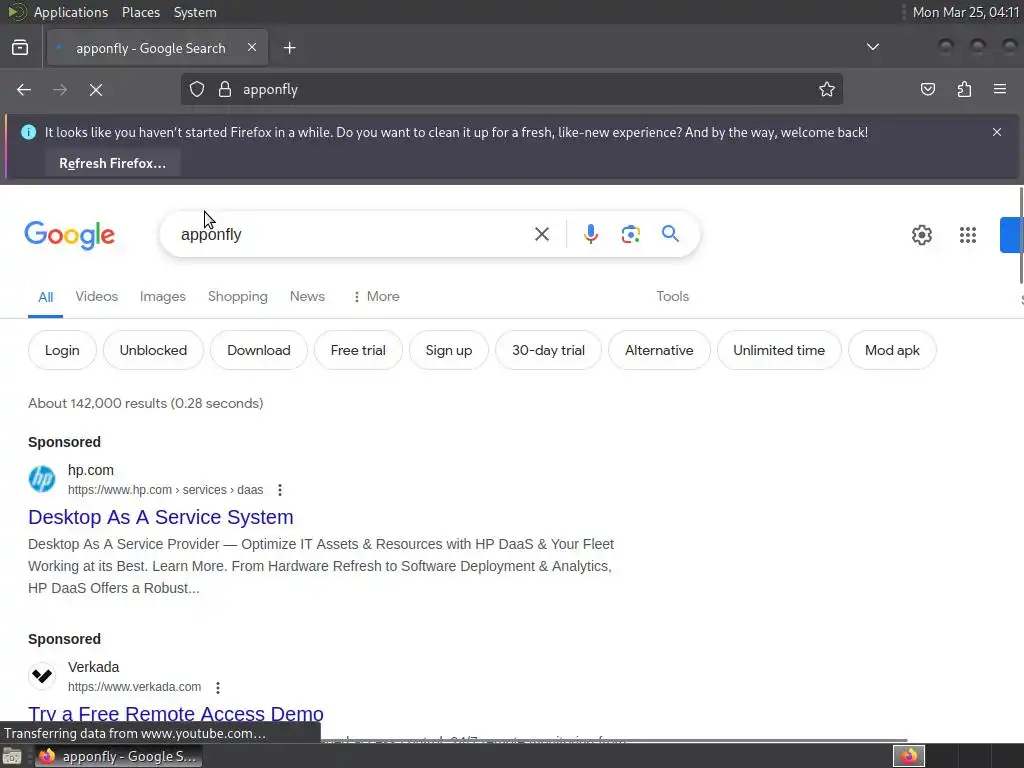Click the Google logo

[69, 235]
